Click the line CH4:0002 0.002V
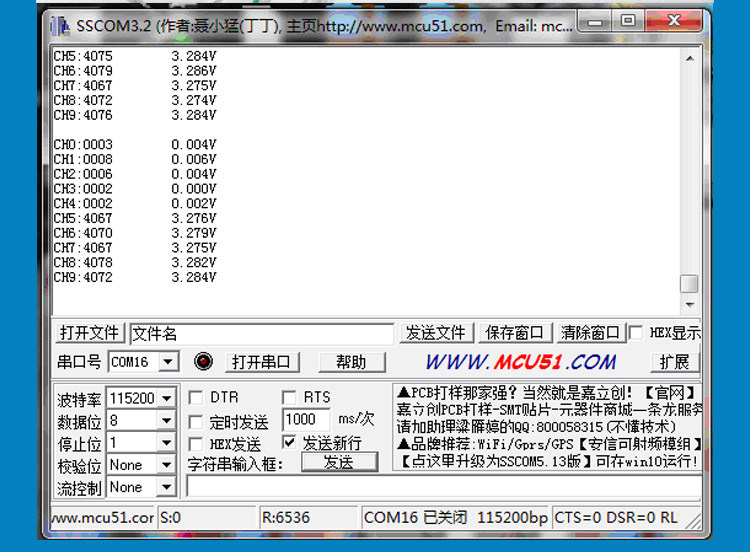This screenshot has width=750, height=552. (135, 203)
